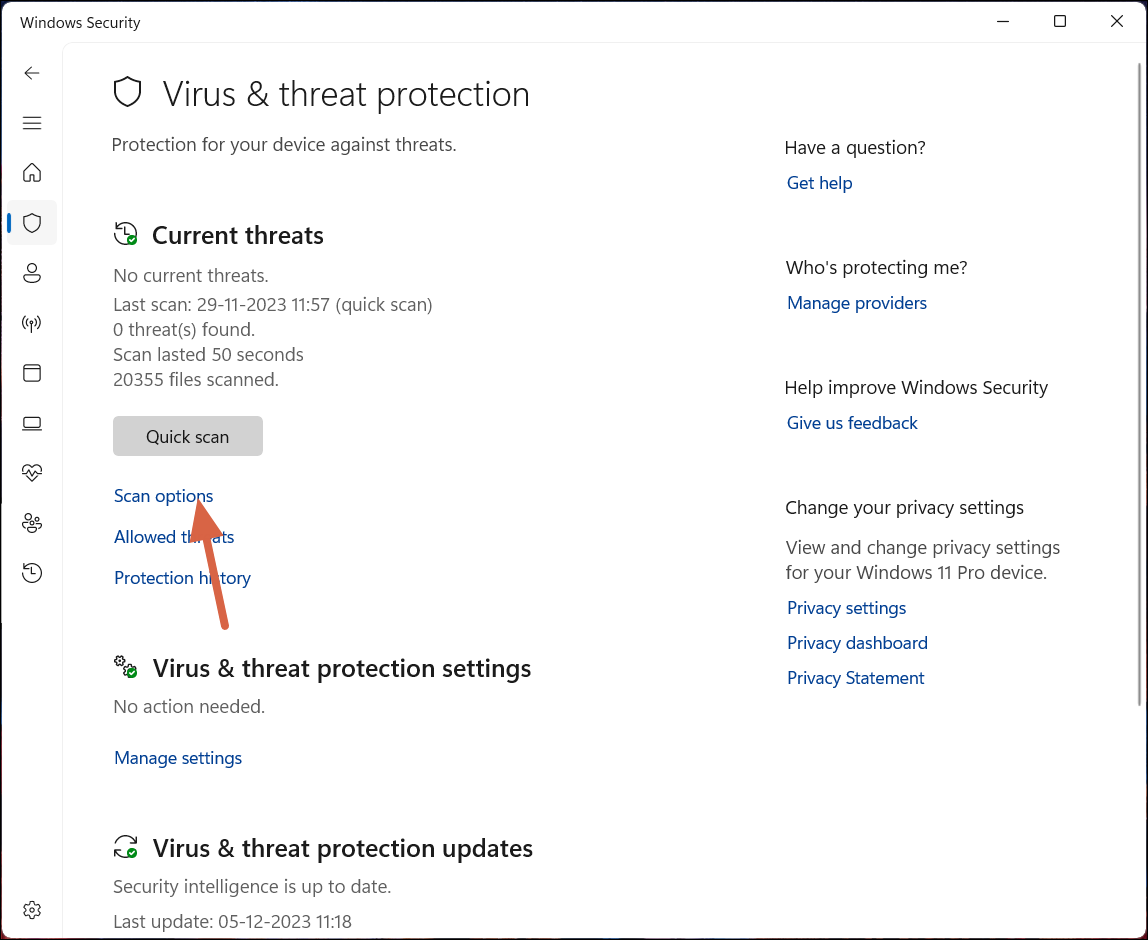1148x940 pixels.
Task: Open Manage providers
Action: 857,303
